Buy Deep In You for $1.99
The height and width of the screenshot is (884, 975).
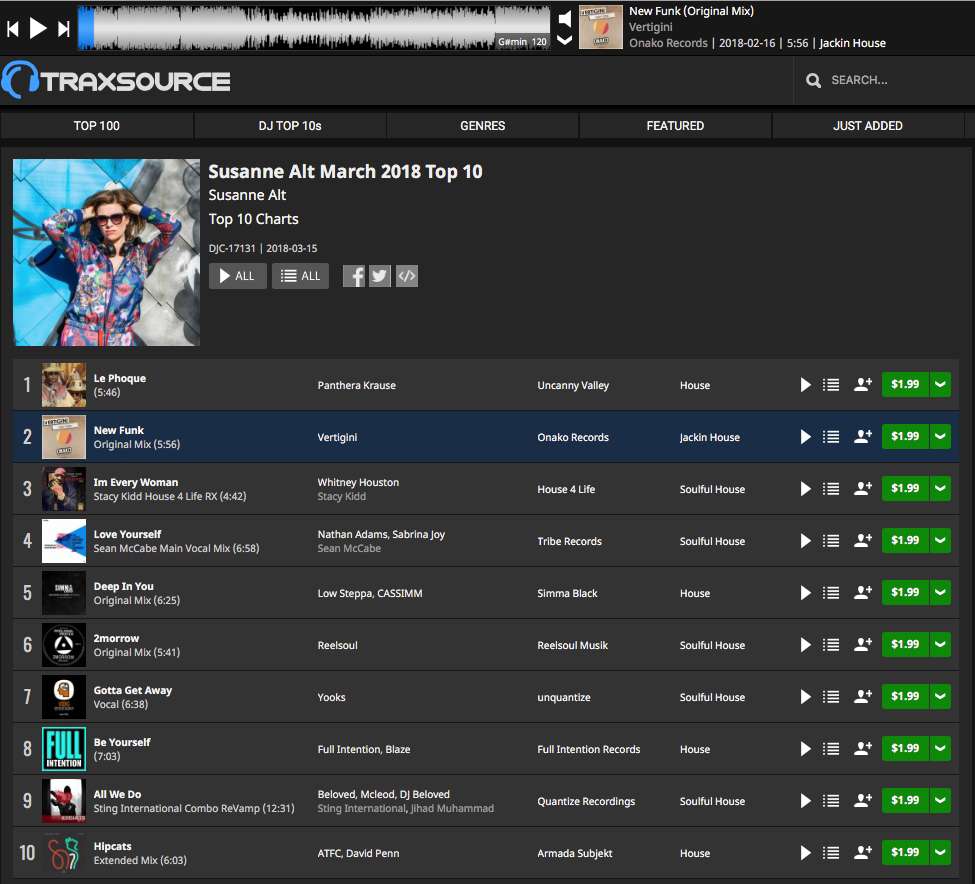(x=905, y=592)
